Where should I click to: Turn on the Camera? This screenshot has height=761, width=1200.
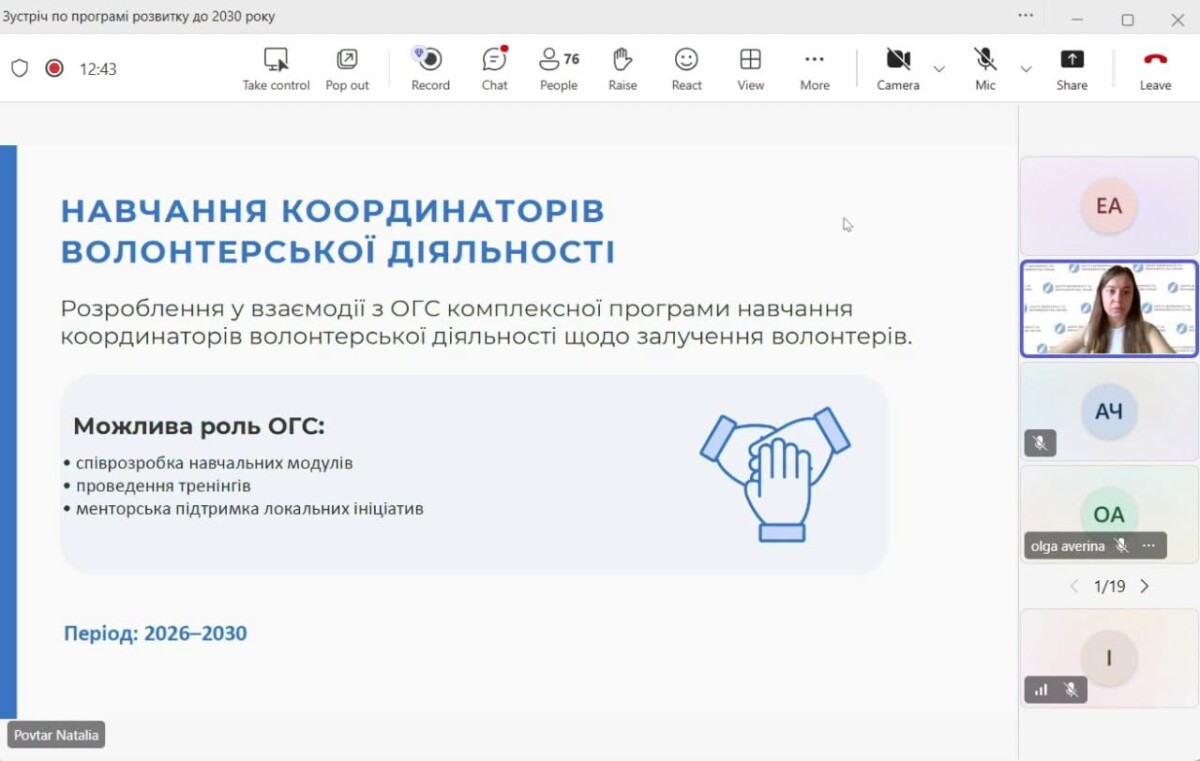pyautogui.click(x=898, y=69)
